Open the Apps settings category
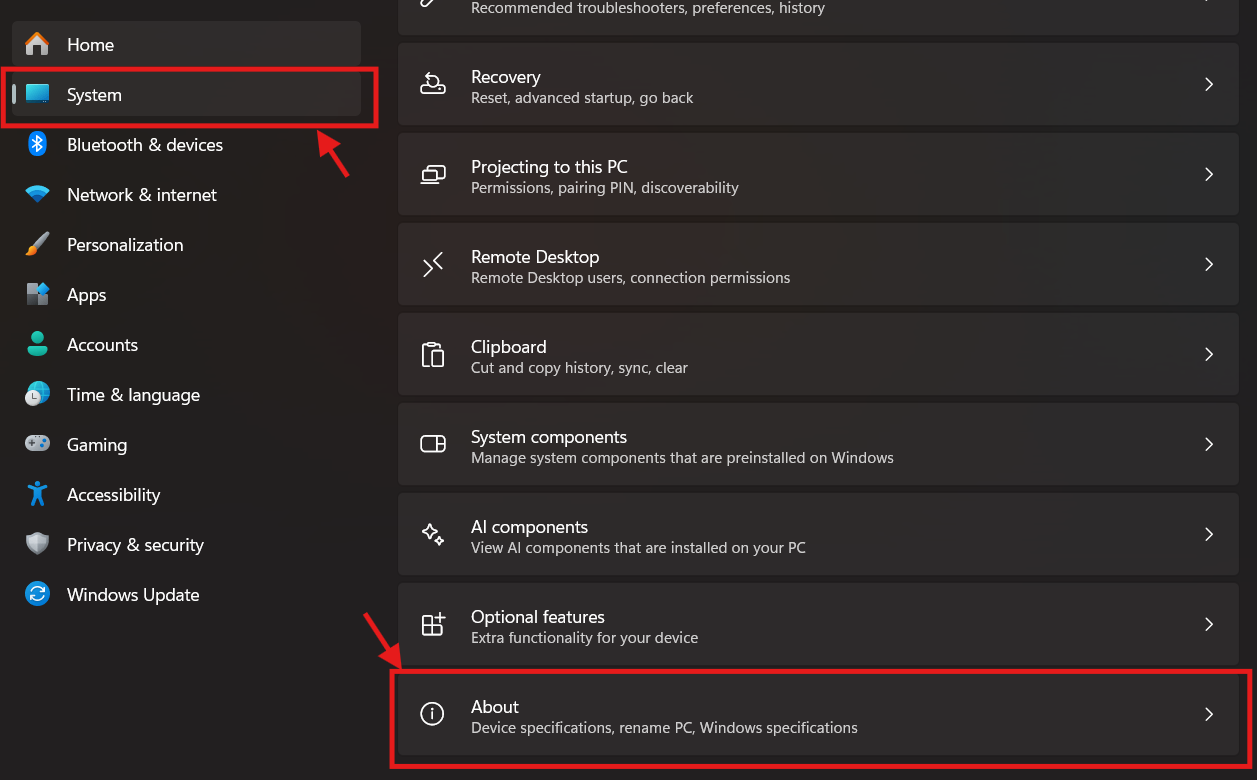Viewport: 1257px width, 780px height. coord(86,295)
